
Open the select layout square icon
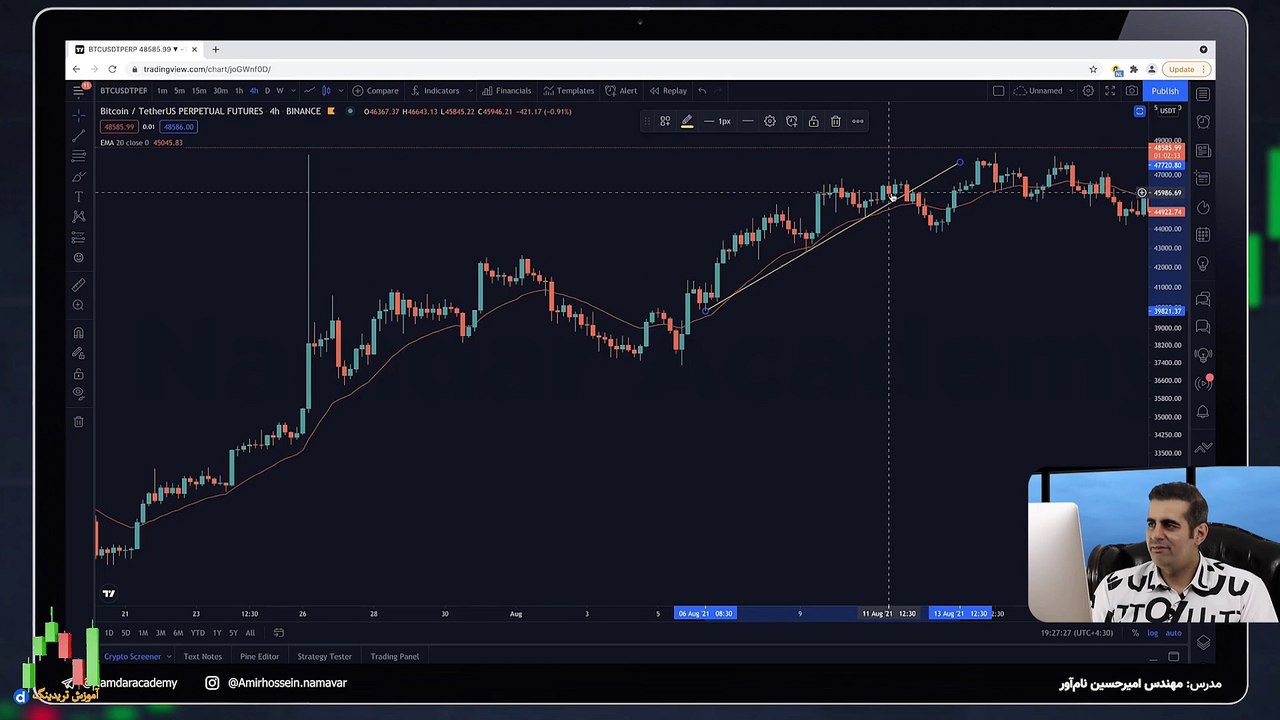[998, 91]
